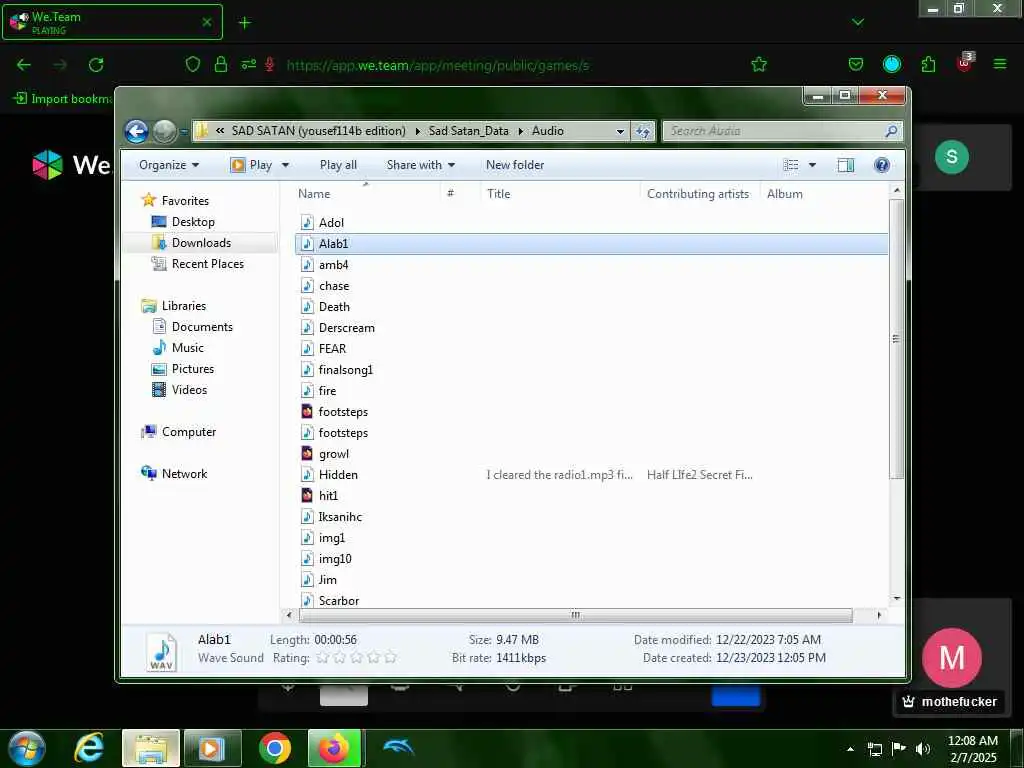This screenshot has width=1024, height=768.
Task: Expand the address bar history dropdown
Action: [620, 131]
